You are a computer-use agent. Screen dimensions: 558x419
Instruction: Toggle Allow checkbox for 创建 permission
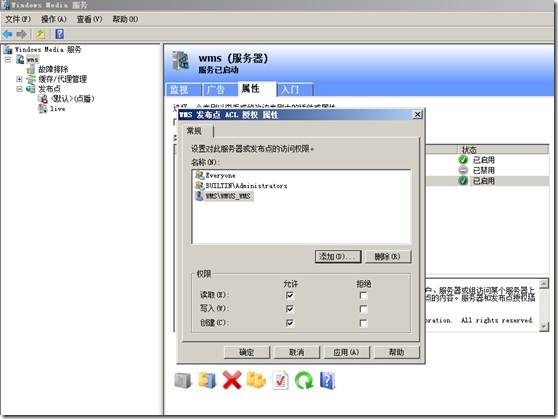(x=290, y=323)
